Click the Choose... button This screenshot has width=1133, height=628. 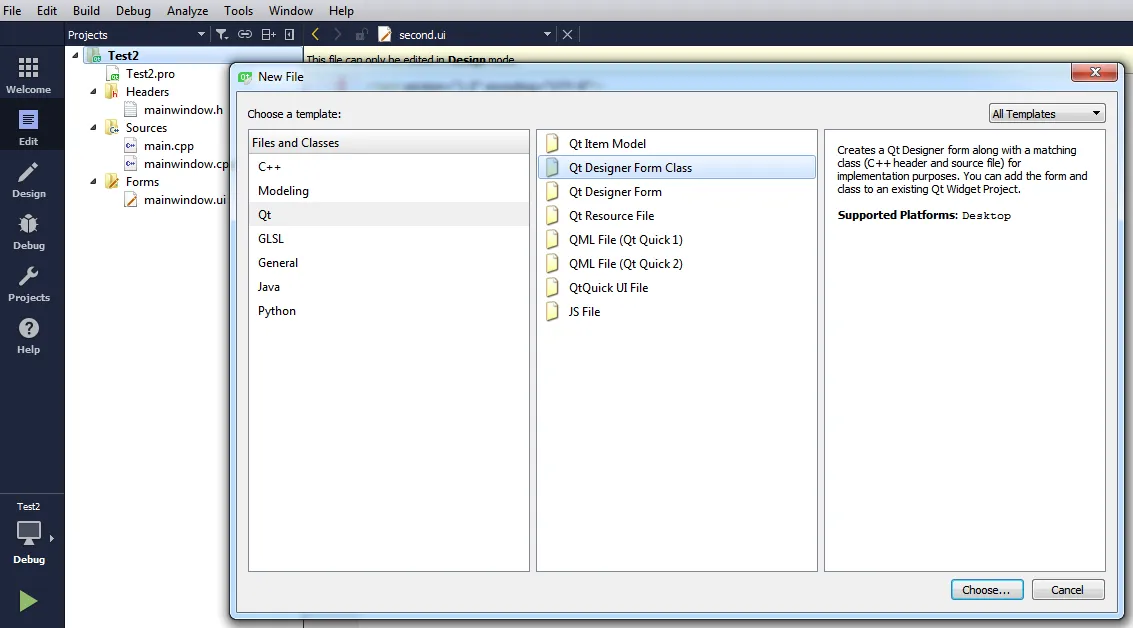tap(986, 590)
